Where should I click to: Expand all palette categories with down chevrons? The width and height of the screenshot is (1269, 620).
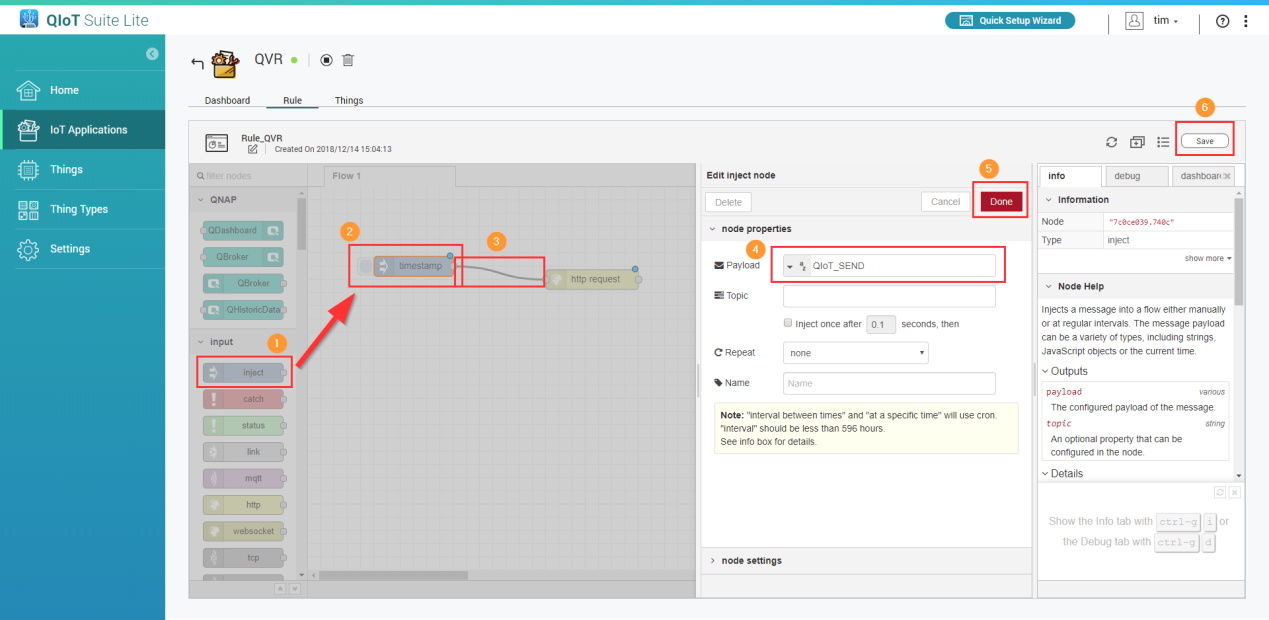[x=294, y=589]
